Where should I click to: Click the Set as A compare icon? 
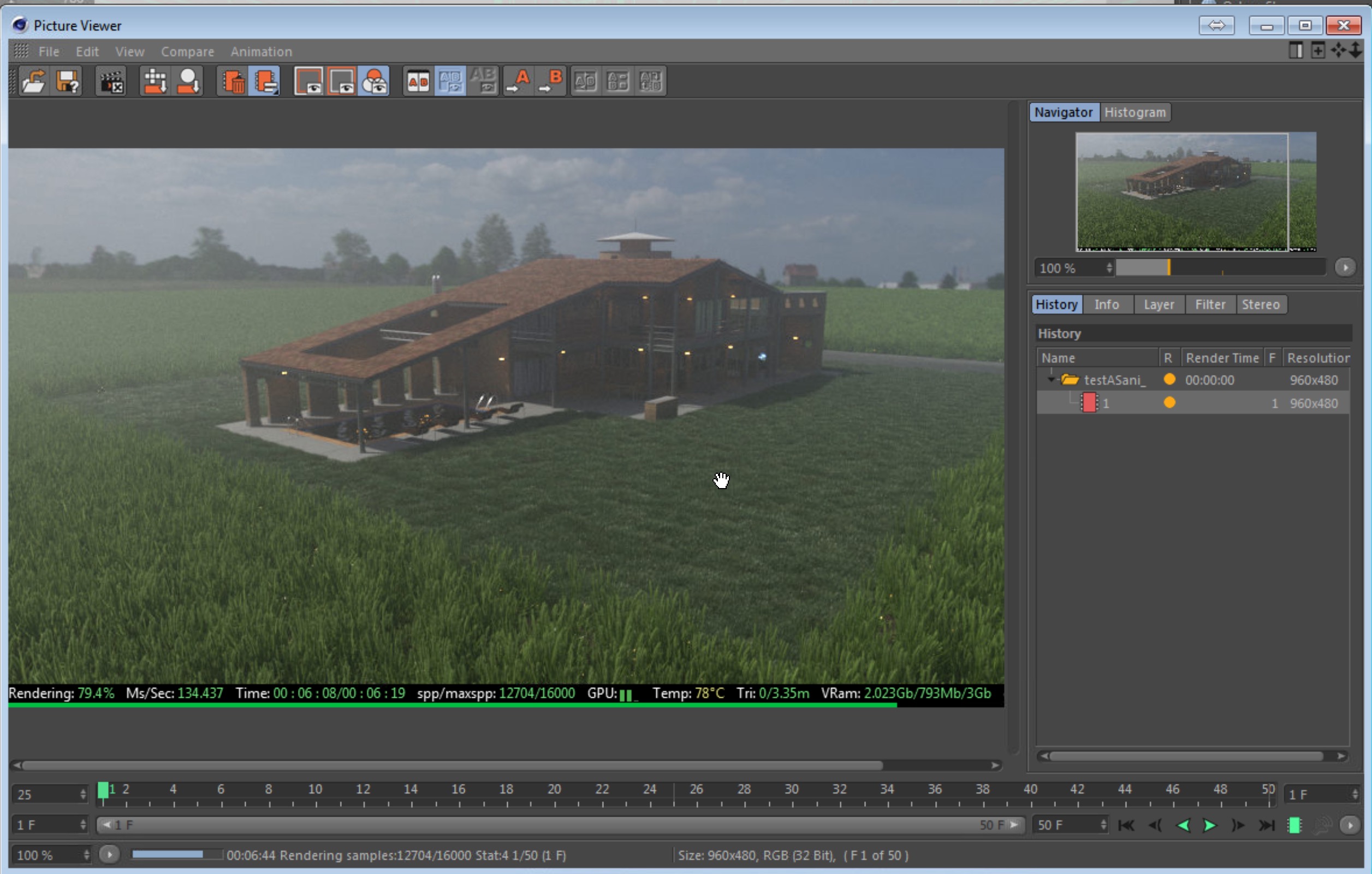tap(519, 81)
